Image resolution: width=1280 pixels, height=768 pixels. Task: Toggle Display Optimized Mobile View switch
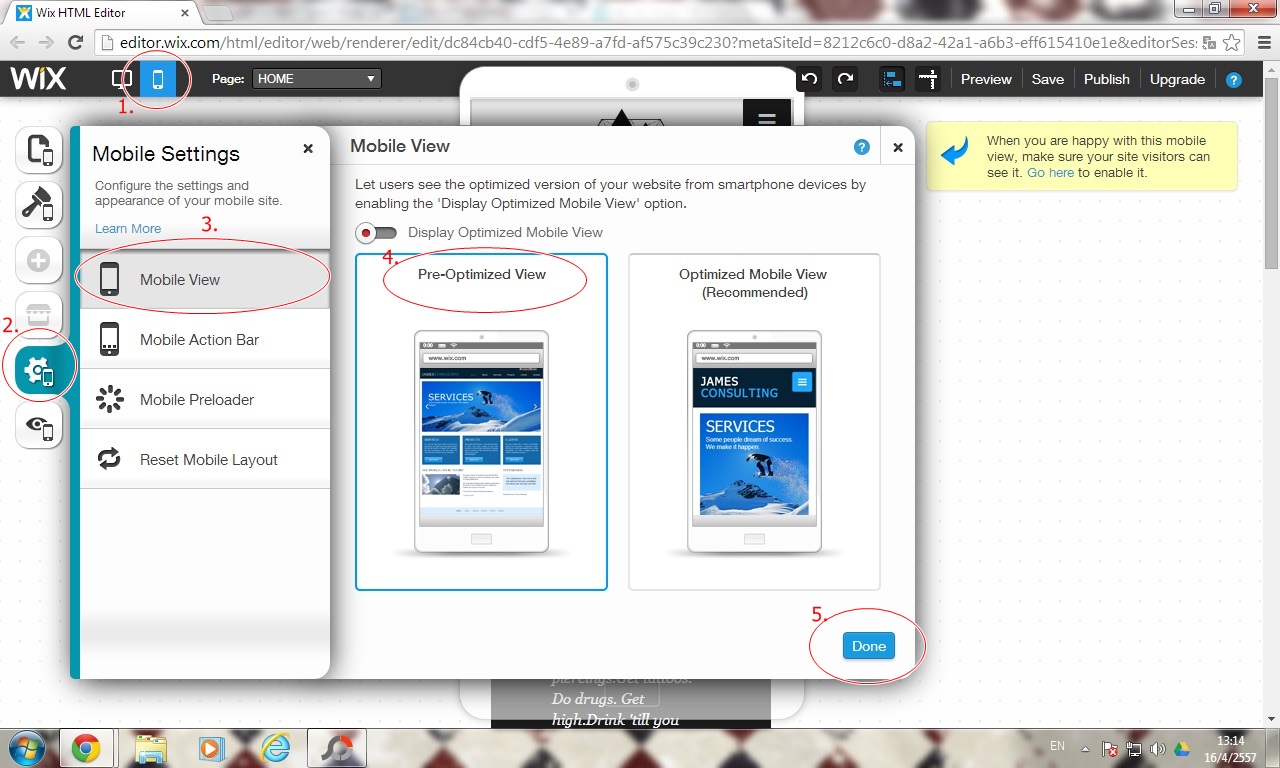[376, 233]
